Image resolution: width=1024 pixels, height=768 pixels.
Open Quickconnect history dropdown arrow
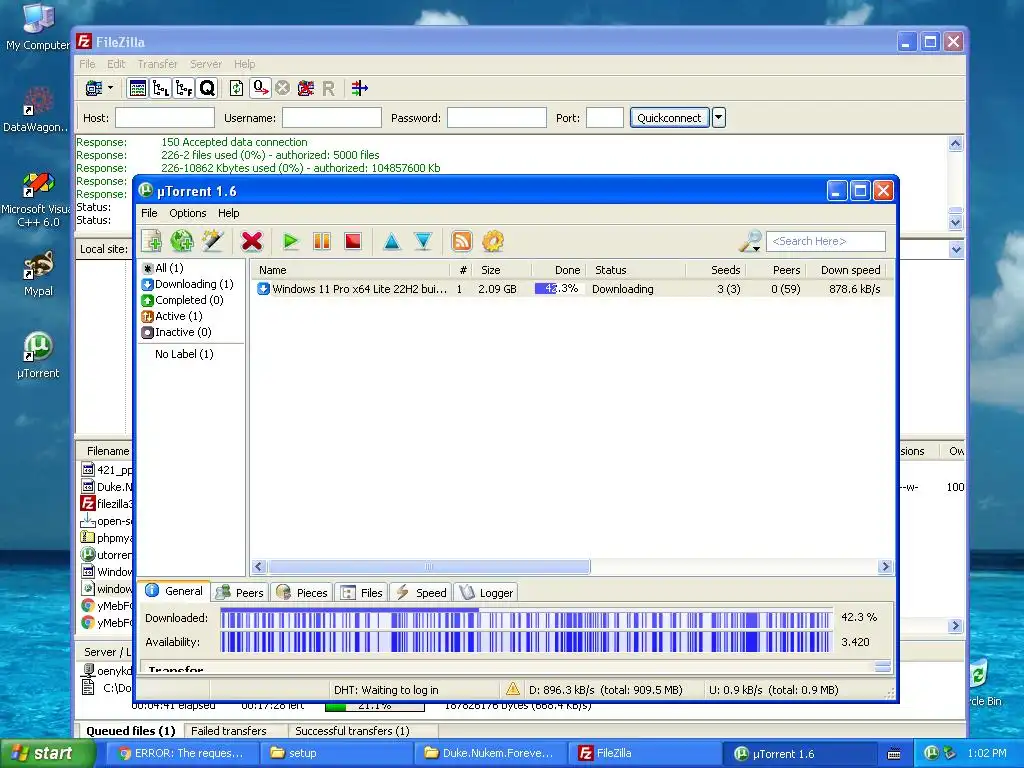(718, 118)
